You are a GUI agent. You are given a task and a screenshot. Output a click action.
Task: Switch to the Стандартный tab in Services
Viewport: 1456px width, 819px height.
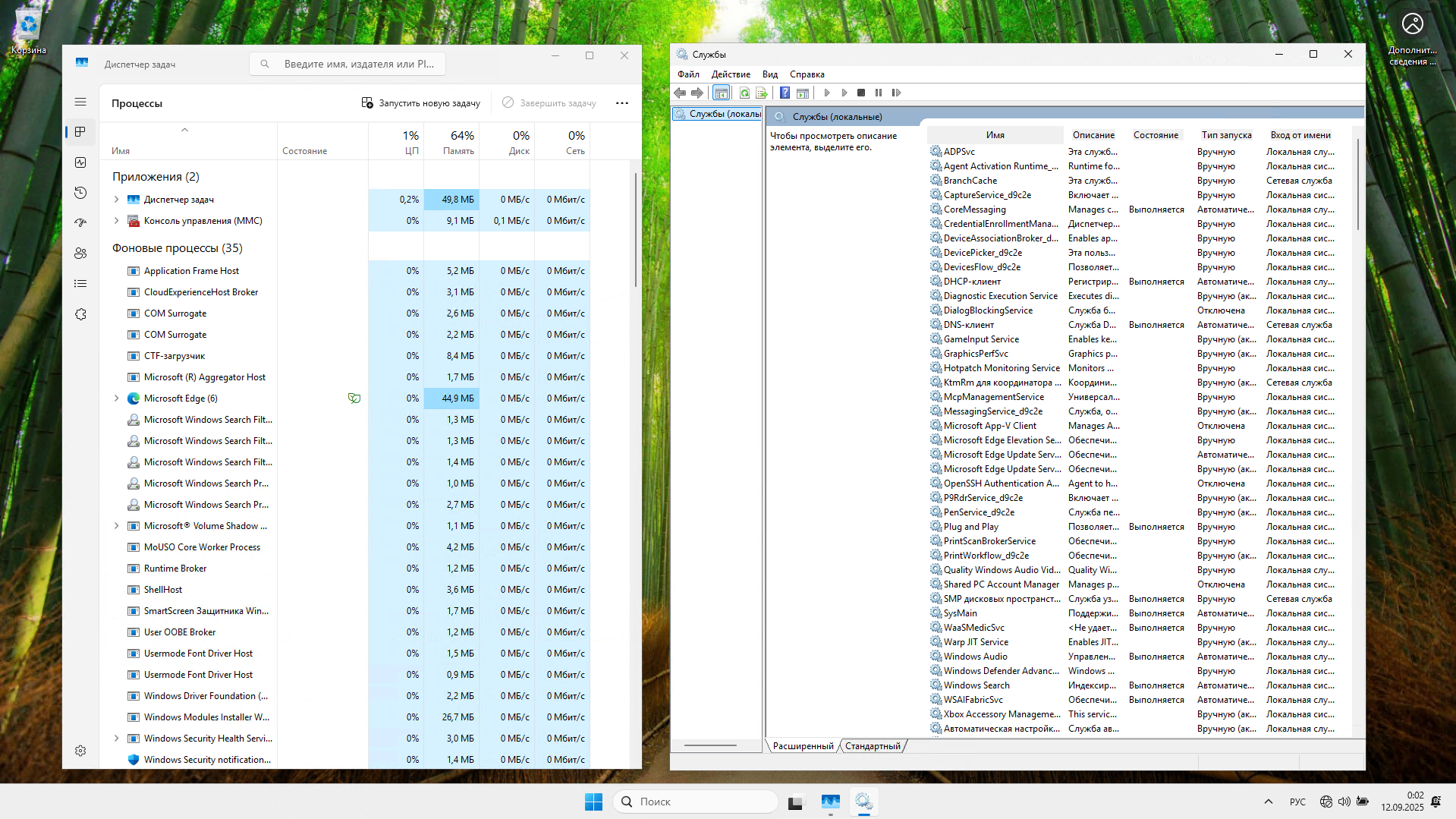(x=873, y=746)
